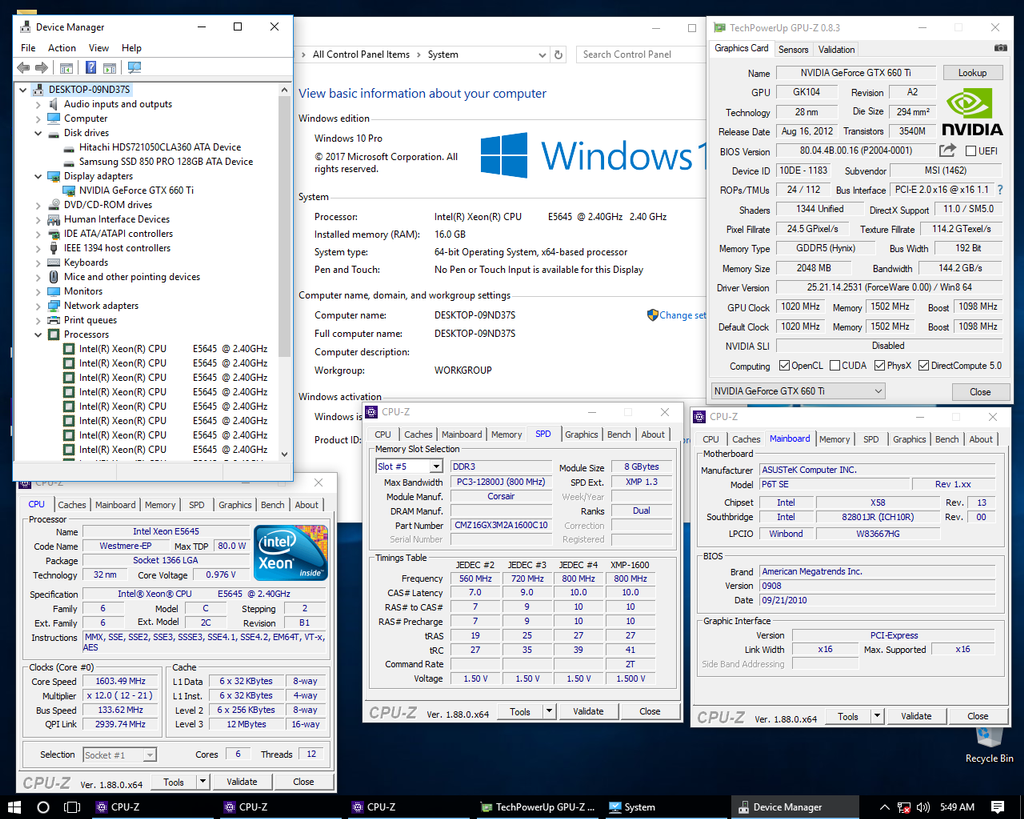Click the GPU-Z screenshot camera icon

[x=1000, y=48]
